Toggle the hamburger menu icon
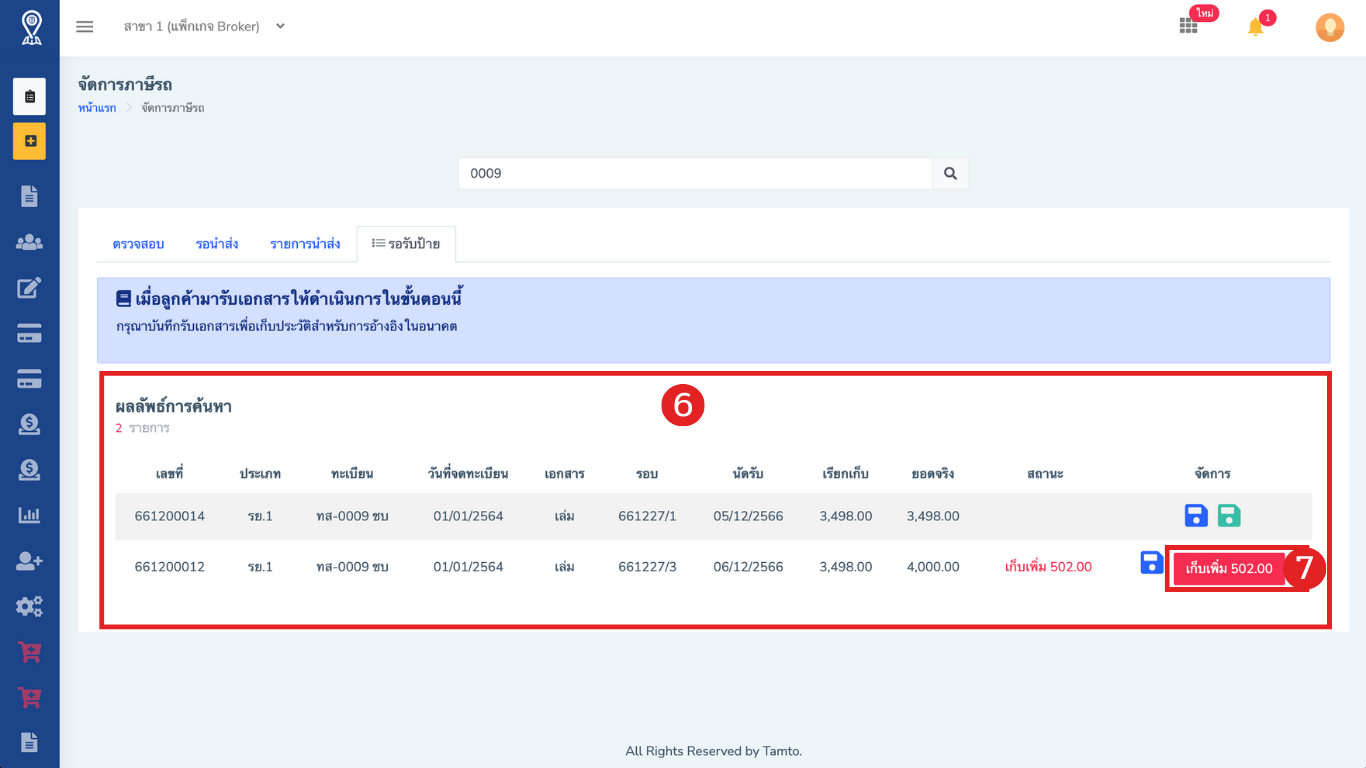Viewport: 1366px width, 768px height. [85, 27]
